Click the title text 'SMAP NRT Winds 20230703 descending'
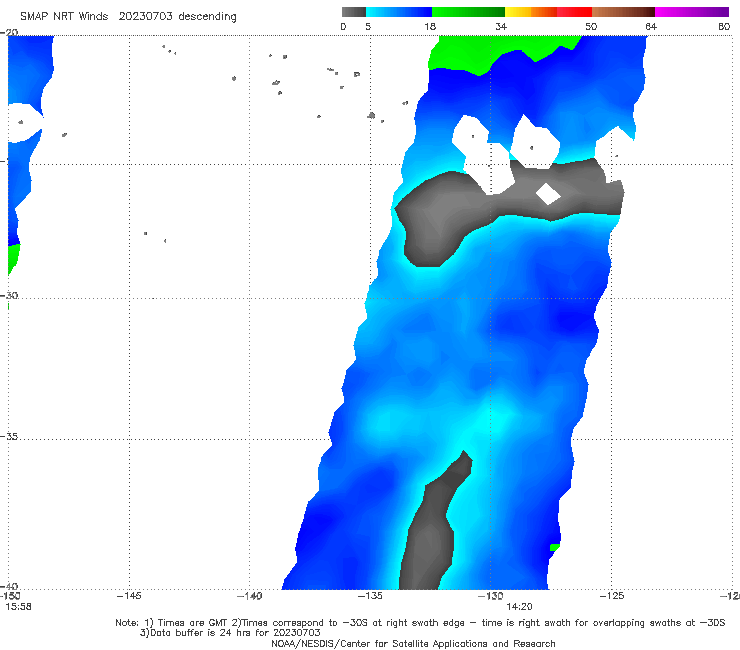The width and height of the screenshot is (740, 650). pyautogui.click(x=128, y=16)
